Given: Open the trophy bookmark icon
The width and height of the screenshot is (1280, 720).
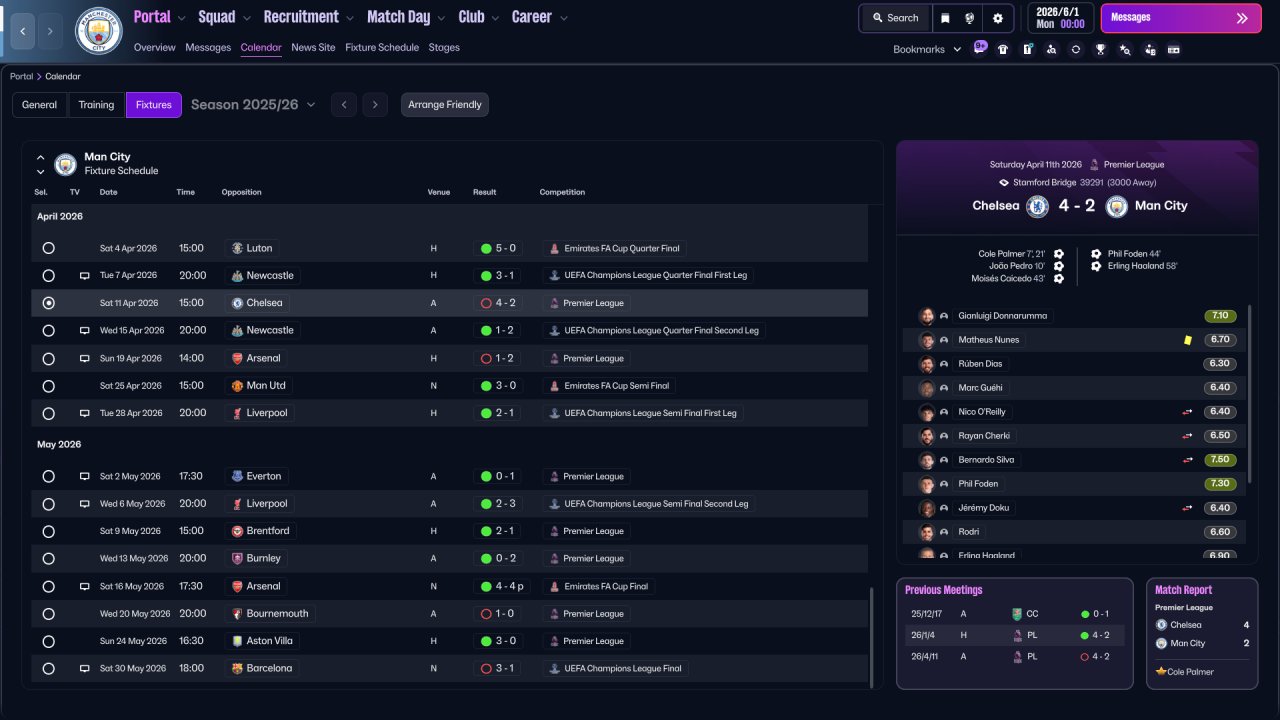Looking at the screenshot, I should click(1100, 49).
